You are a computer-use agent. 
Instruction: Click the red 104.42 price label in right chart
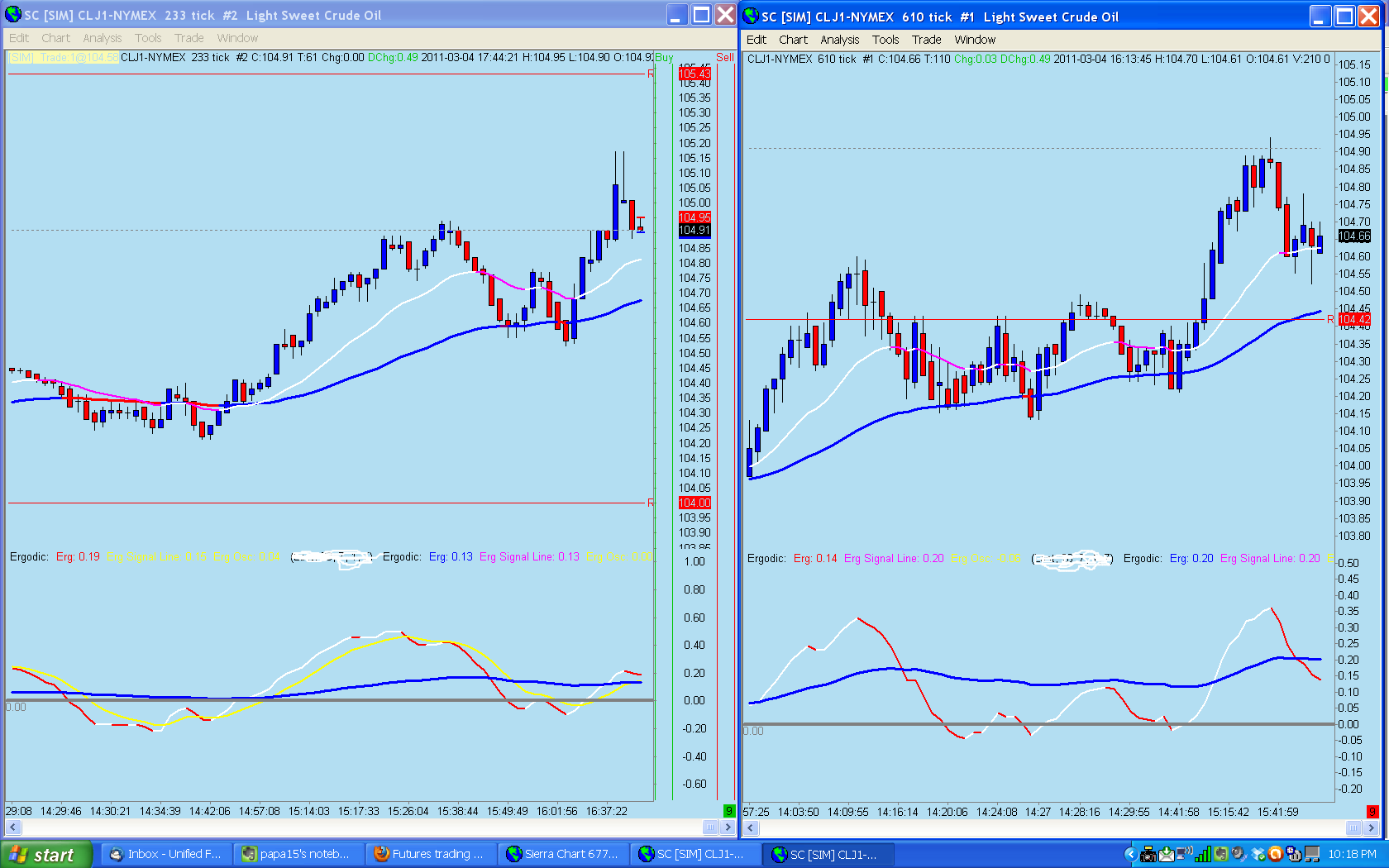coord(1353,319)
